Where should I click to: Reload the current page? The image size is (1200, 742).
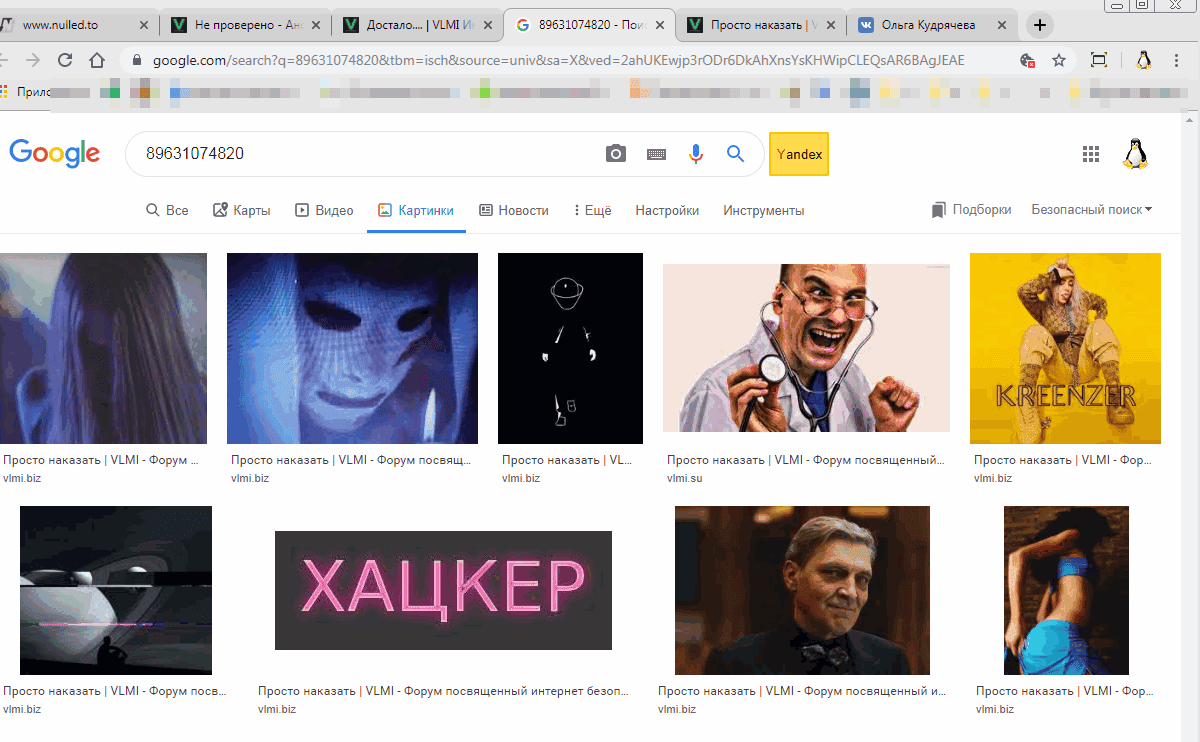[65, 60]
